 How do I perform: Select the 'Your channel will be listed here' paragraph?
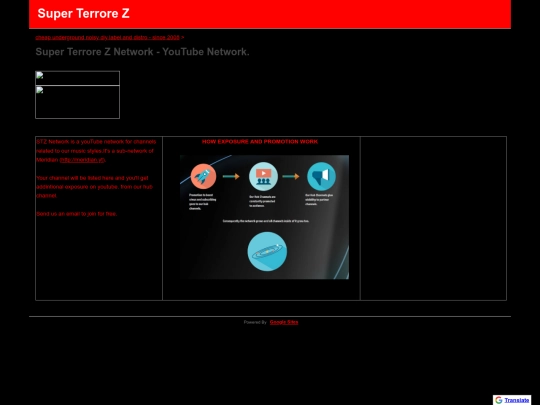coord(95,187)
